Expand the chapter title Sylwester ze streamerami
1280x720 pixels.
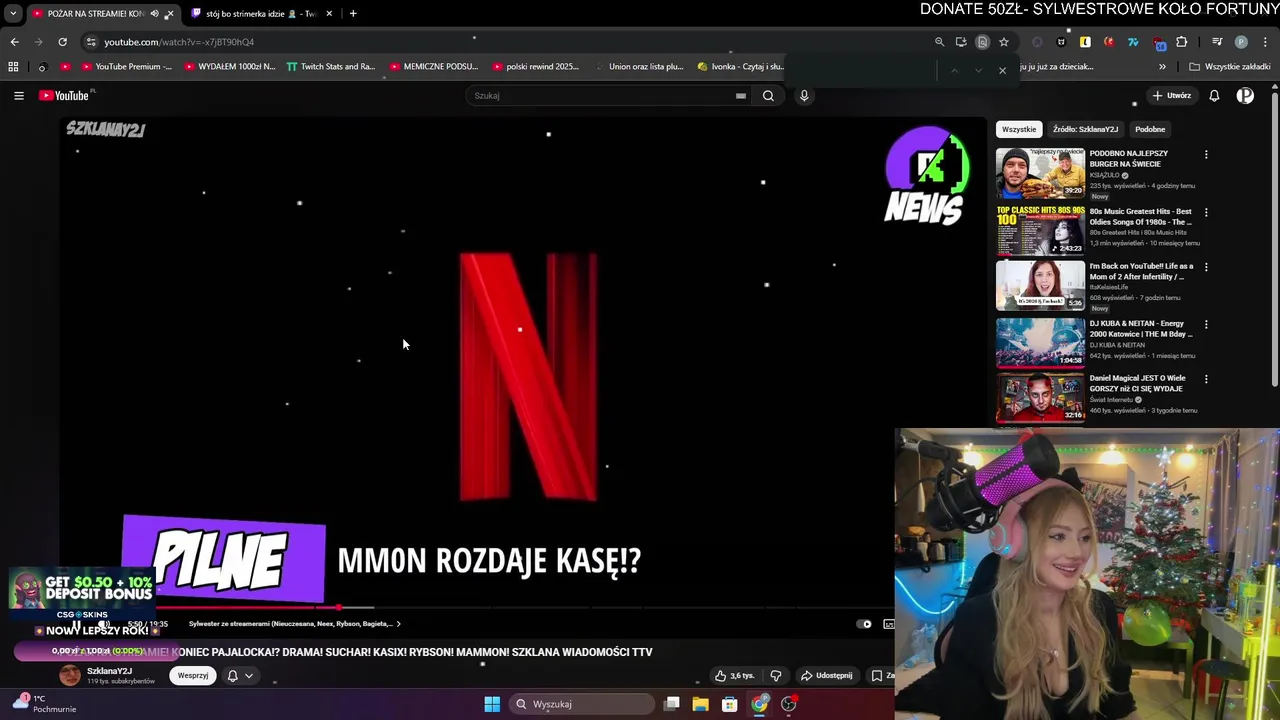[295, 624]
